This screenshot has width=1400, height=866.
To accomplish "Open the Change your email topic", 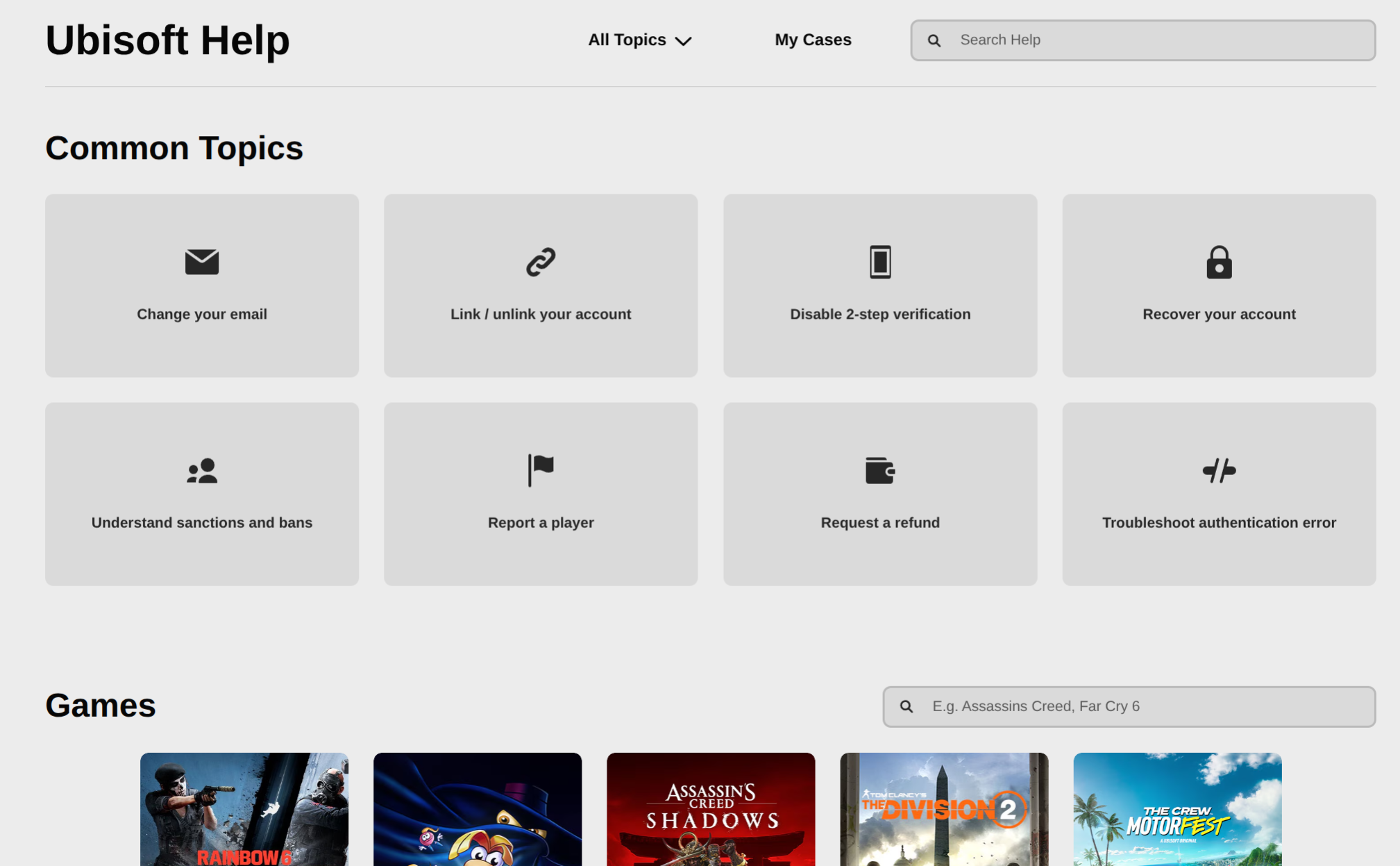I will click(x=202, y=285).
